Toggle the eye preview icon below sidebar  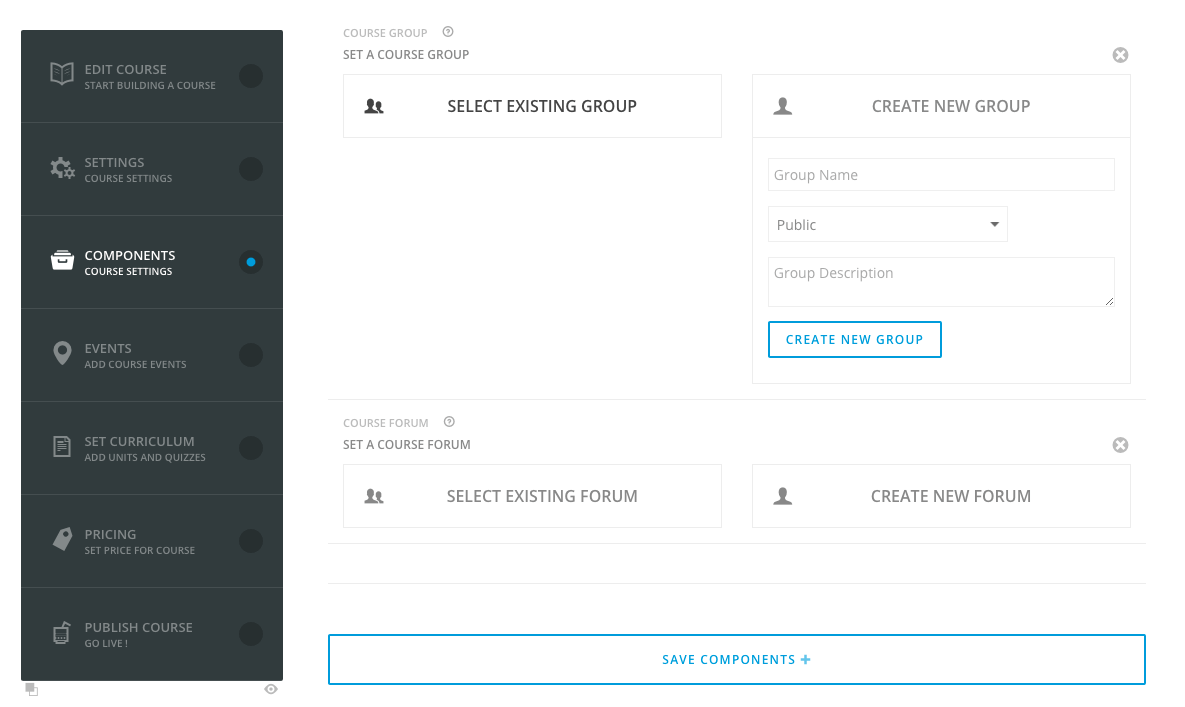click(x=271, y=689)
